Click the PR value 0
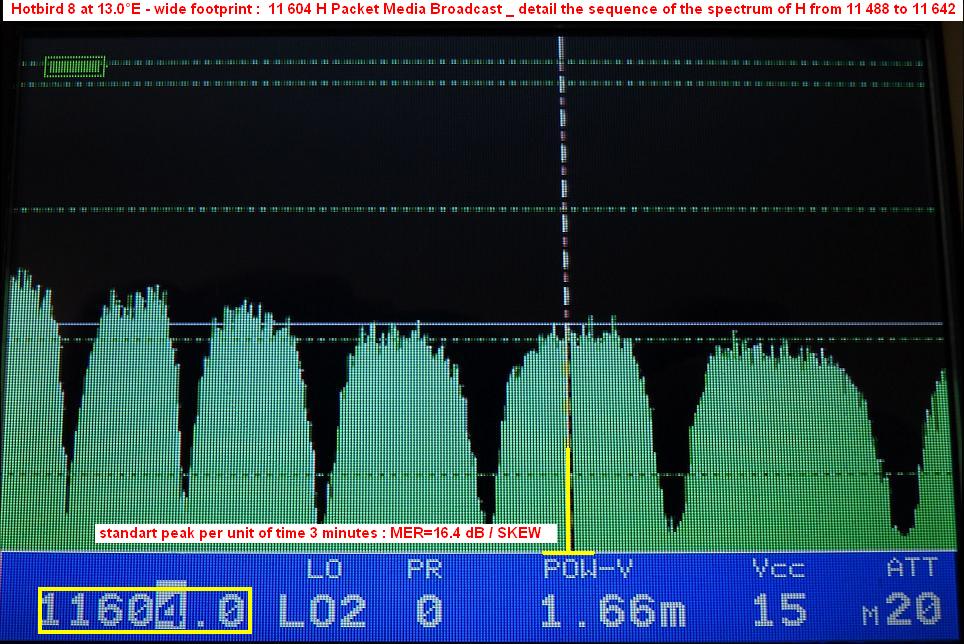Screen dimensions: 964x644 click(x=428, y=610)
